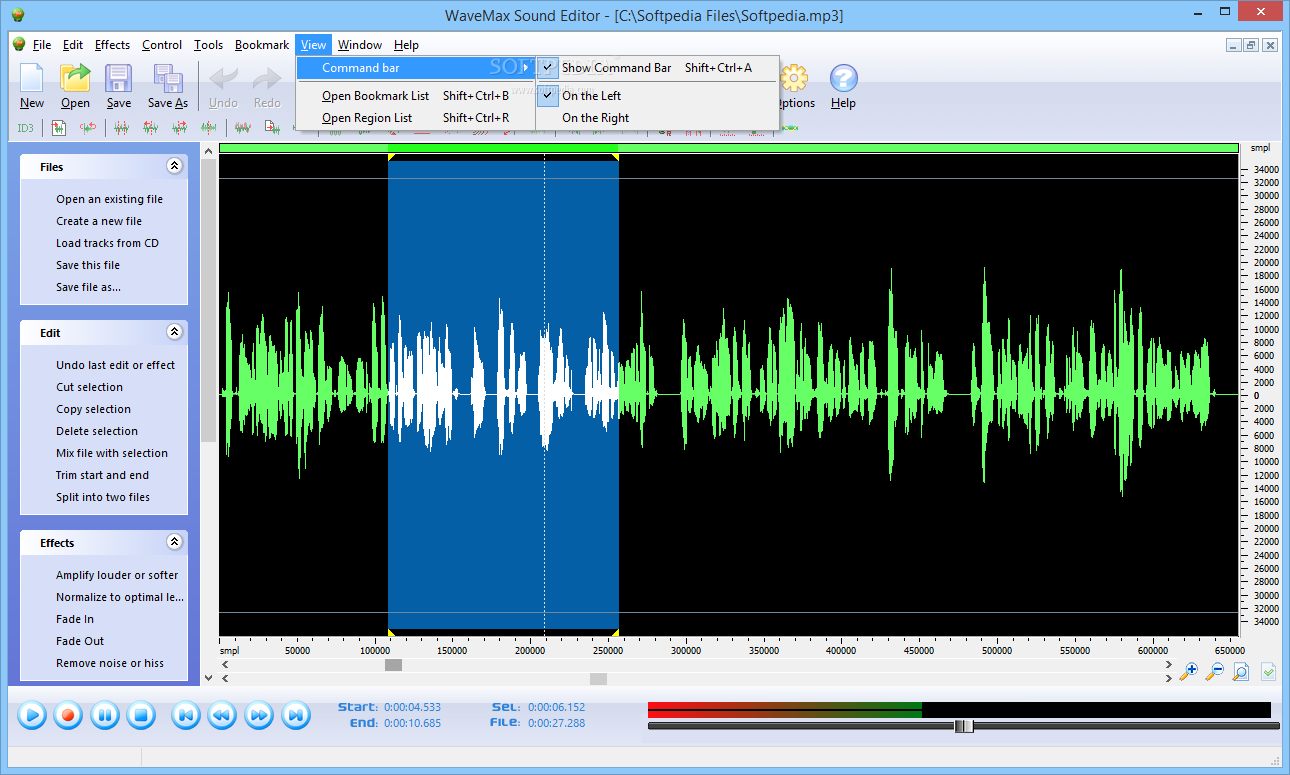This screenshot has width=1290, height=775.
Task: Click Fade Out effect link
Action: (80, 641)
